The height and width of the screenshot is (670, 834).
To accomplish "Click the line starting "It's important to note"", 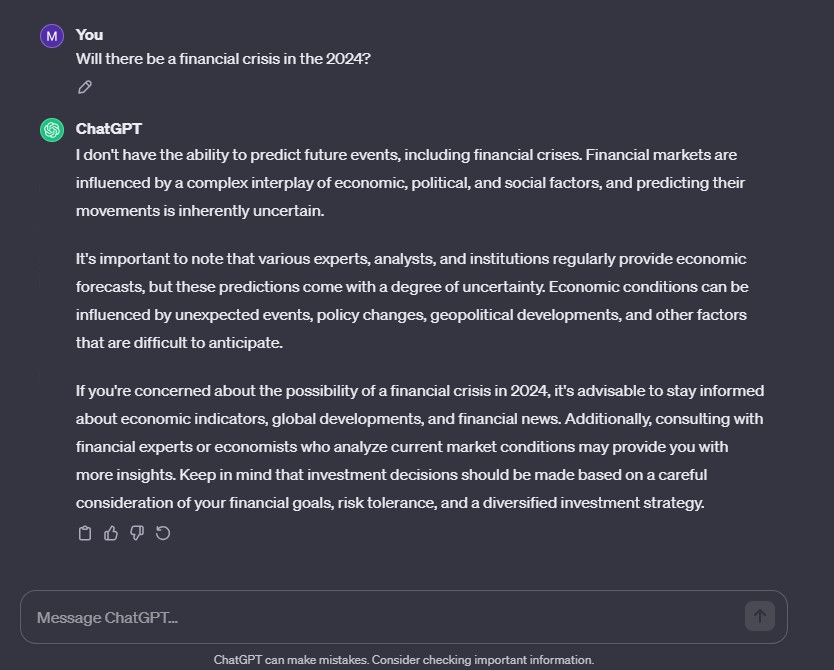I will [x=411, y=259].
